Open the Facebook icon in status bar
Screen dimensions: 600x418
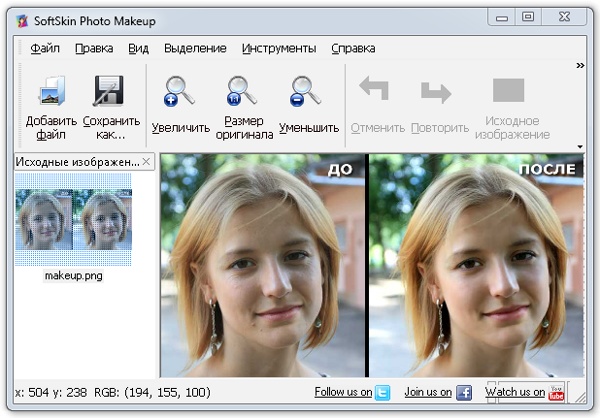464,393
